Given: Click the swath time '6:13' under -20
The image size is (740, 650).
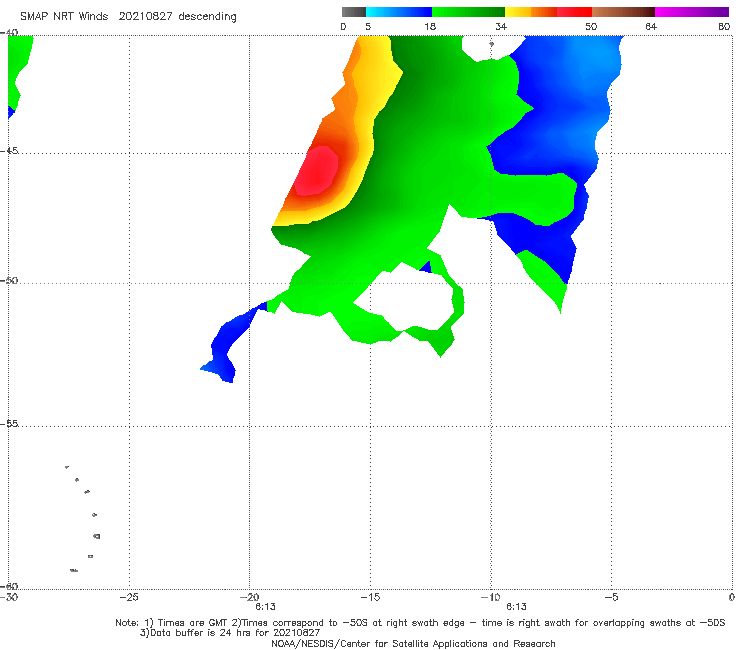Looking at the screenshot, I should pos(265,607).
